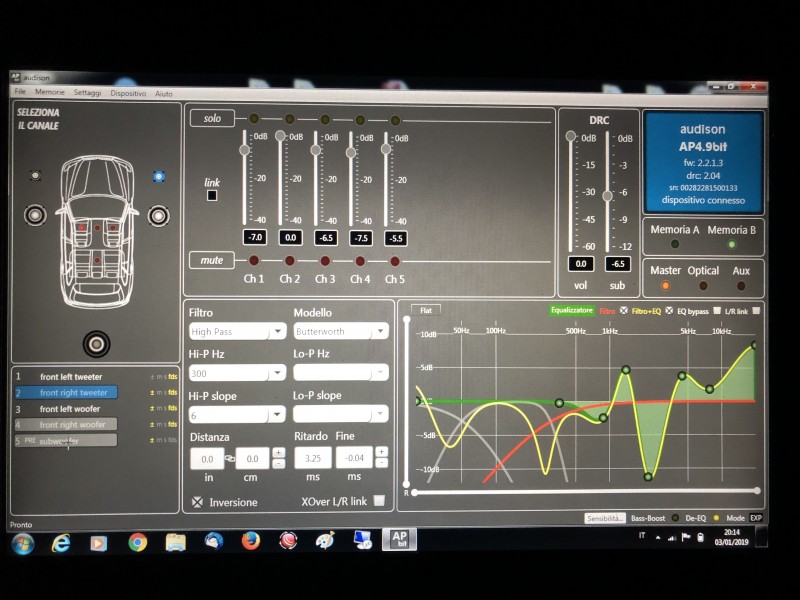Toggle the channel link checkbox
Viewport: 800px width, 600px height.
pos(212,195)
